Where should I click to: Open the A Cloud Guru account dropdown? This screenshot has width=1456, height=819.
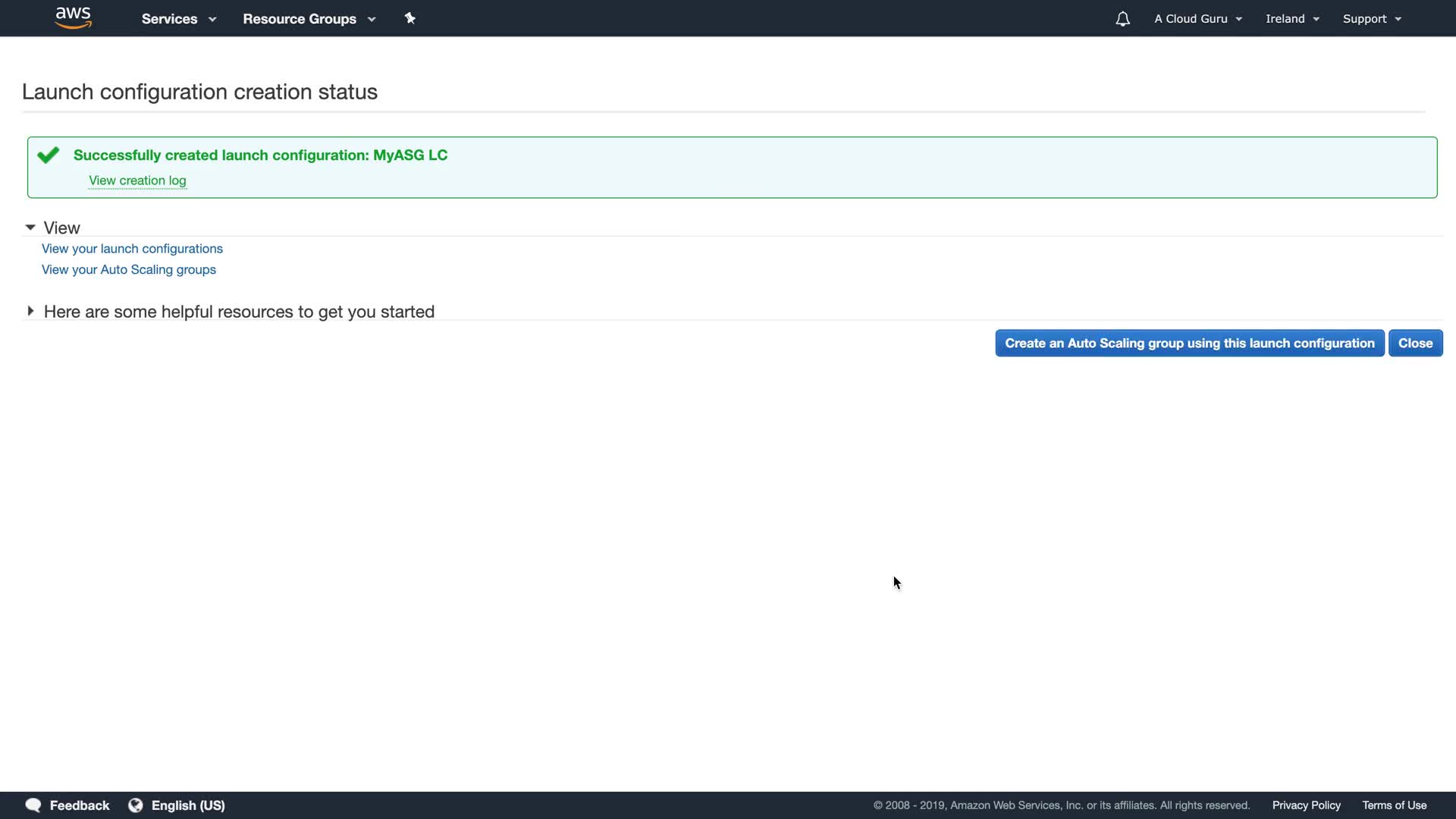click(1197, 19)
